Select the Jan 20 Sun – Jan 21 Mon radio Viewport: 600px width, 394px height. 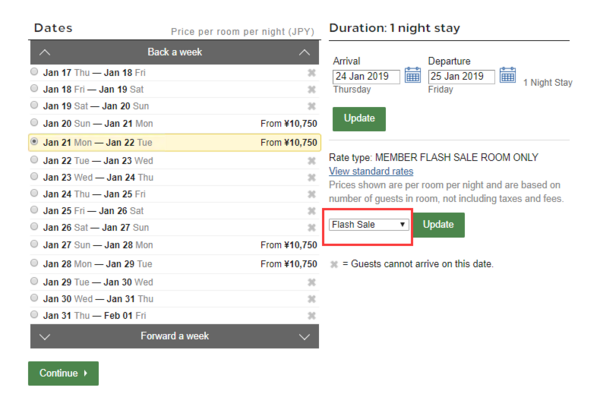[x=34, y=122]
